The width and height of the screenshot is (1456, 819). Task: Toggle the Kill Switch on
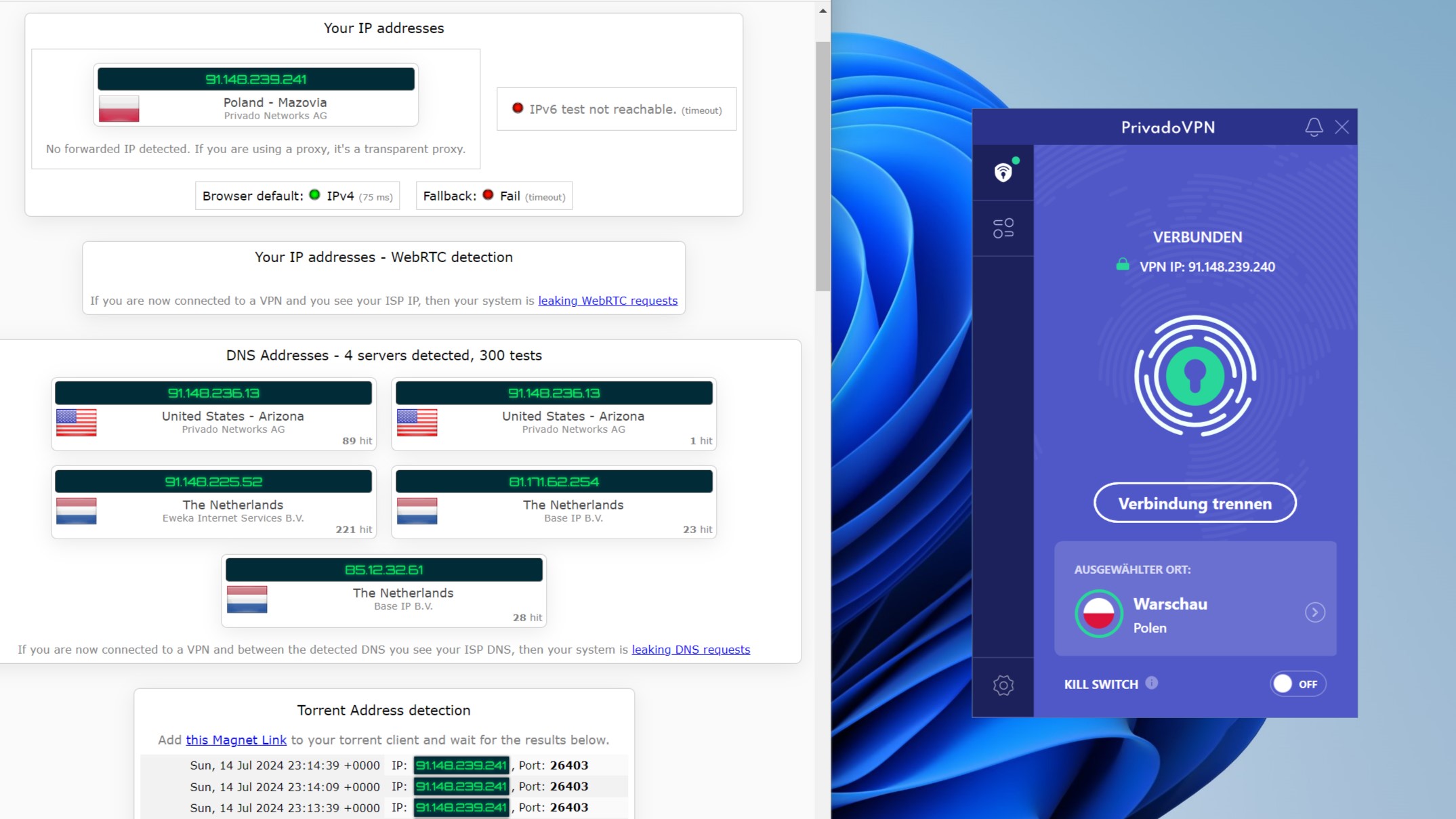pos(1298,684)
